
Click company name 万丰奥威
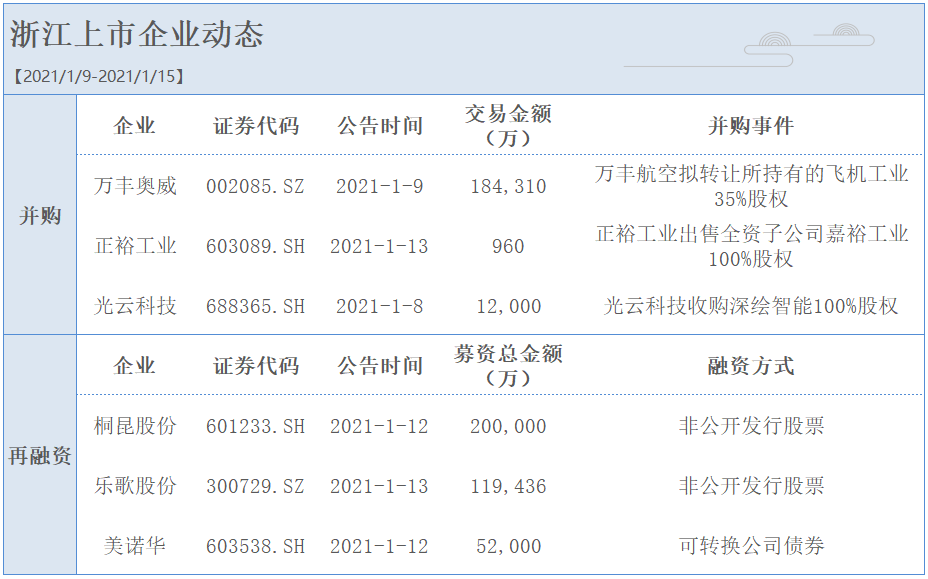(135, 186)
